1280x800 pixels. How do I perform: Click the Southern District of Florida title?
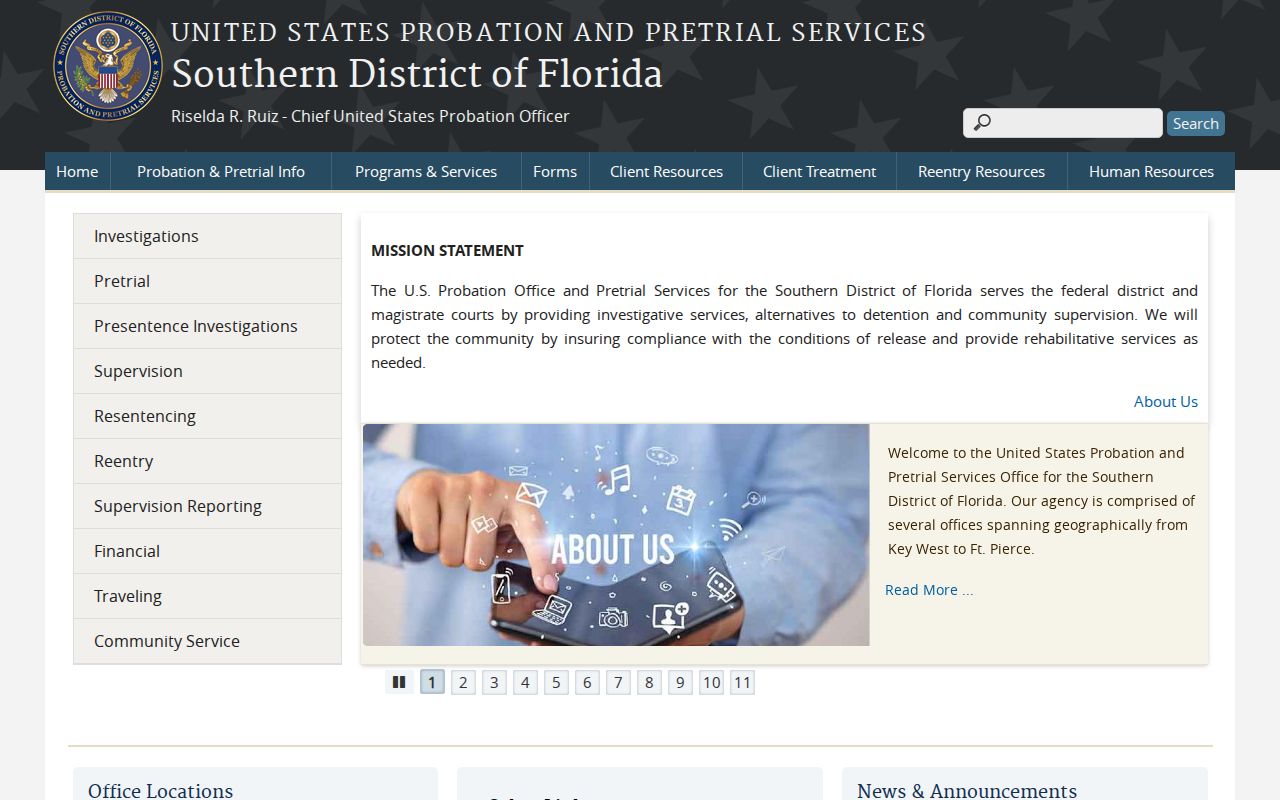coord(416,74)
